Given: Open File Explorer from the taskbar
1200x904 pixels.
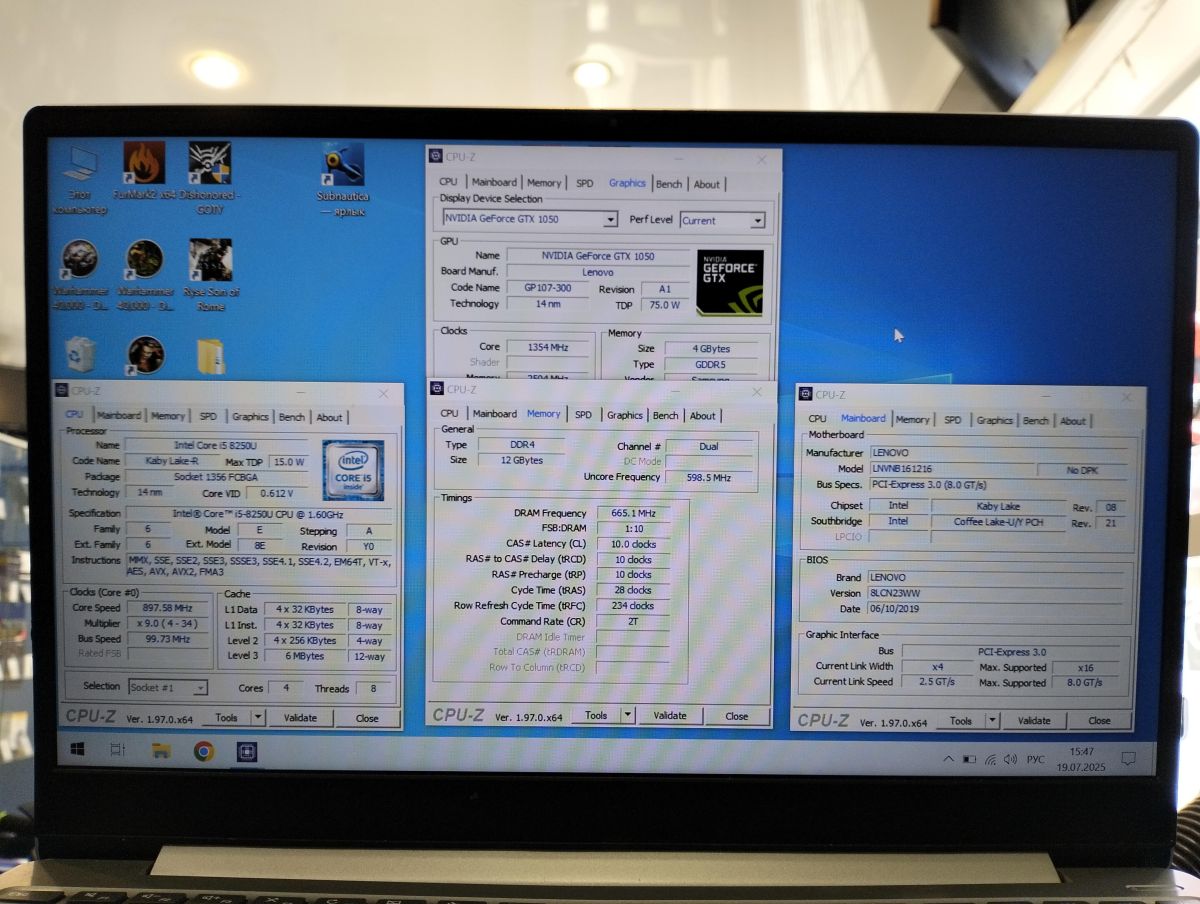Looking at the screenshot, I should pyautogui.click(x=160, y=750).
